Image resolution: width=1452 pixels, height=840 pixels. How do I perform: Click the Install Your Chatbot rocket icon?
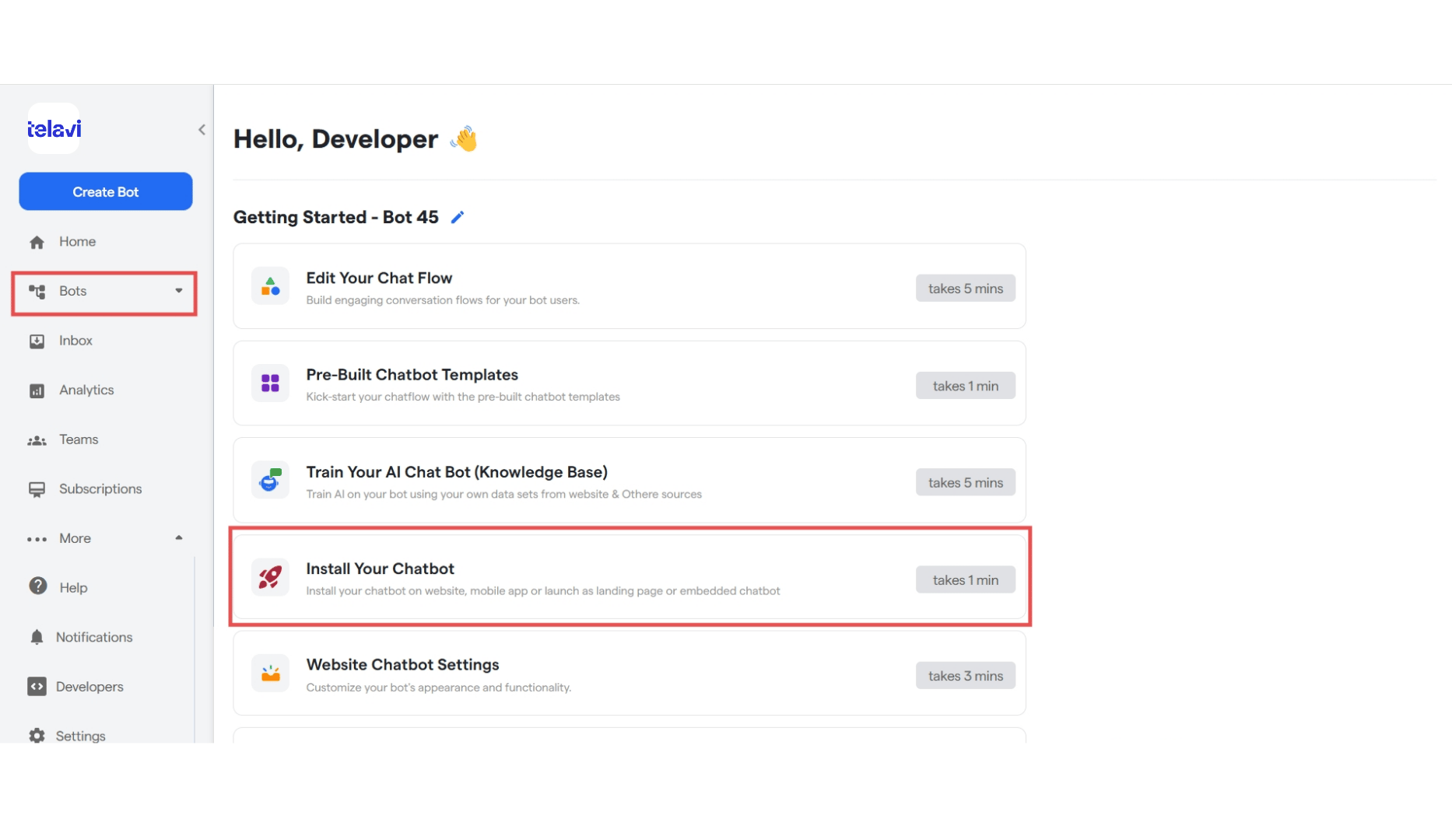tap(270, 577)
